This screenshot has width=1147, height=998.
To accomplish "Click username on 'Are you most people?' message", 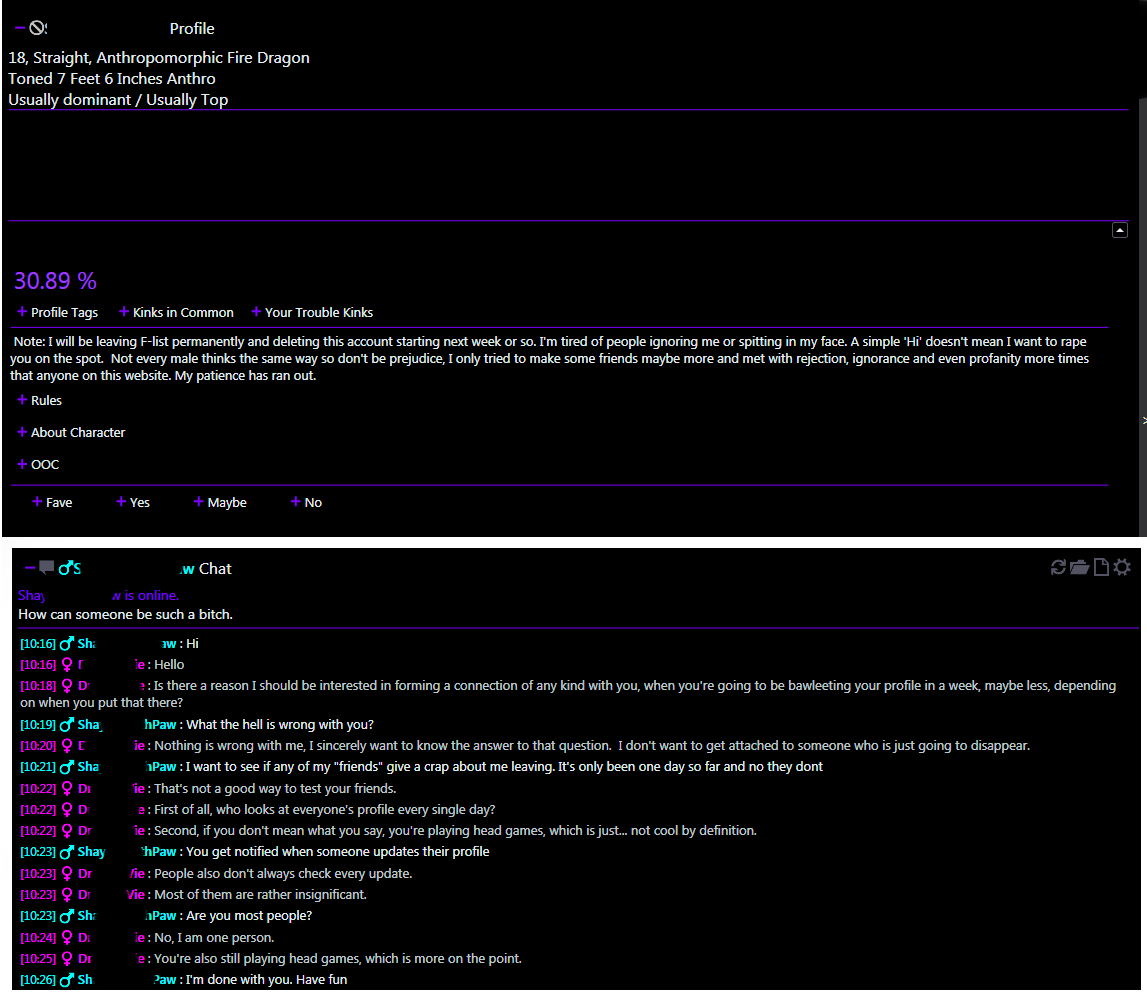I will 127,916.
